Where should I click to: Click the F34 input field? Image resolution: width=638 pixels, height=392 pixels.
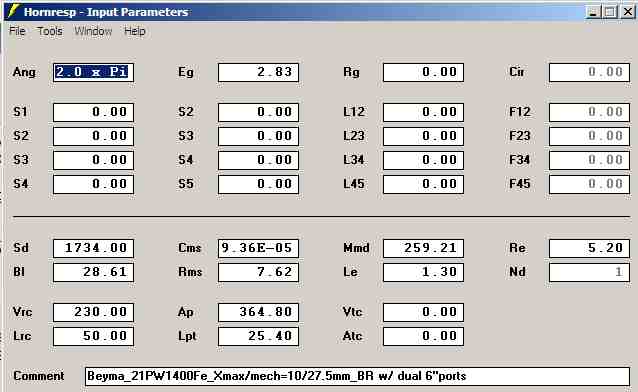[589, 160]
